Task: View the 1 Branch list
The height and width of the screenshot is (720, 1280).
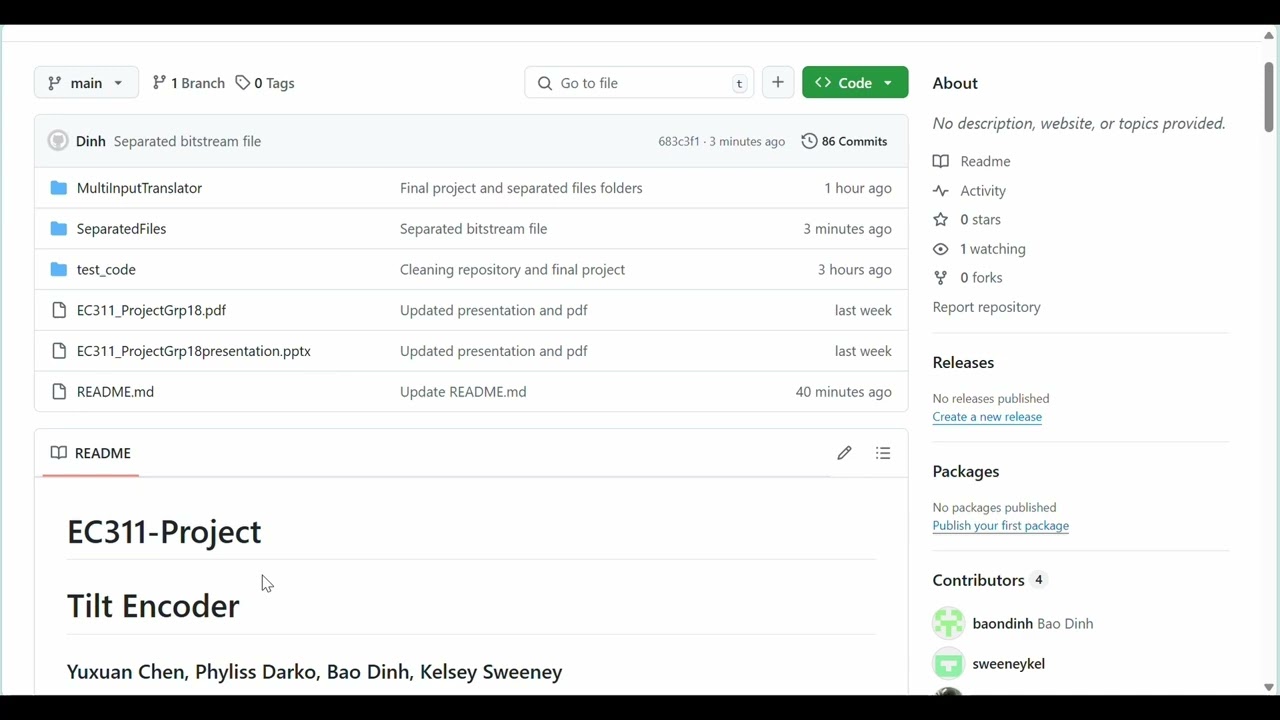Action: tap(188, 83)
